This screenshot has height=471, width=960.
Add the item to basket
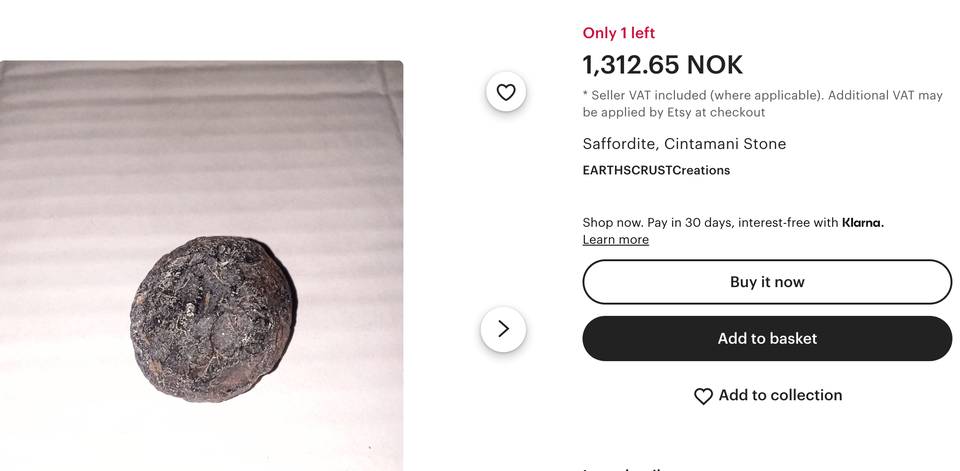(x=767, y=339)
